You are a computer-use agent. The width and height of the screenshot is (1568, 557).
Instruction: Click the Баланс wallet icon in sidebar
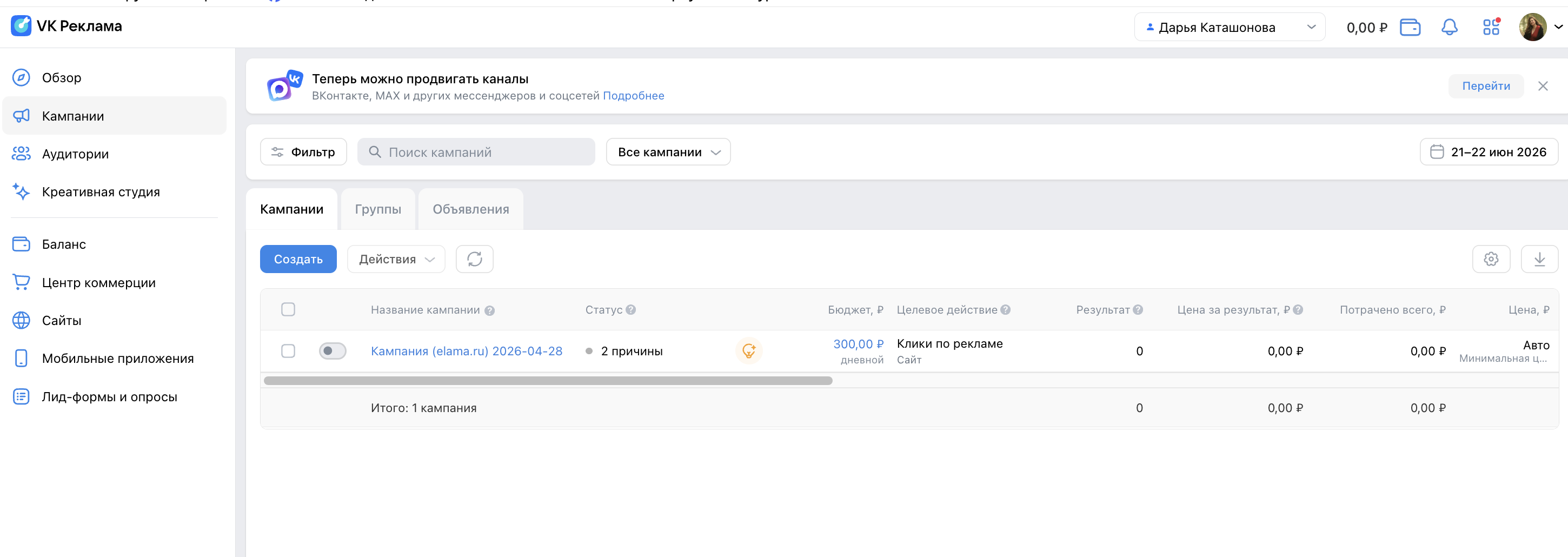point(21,244)
